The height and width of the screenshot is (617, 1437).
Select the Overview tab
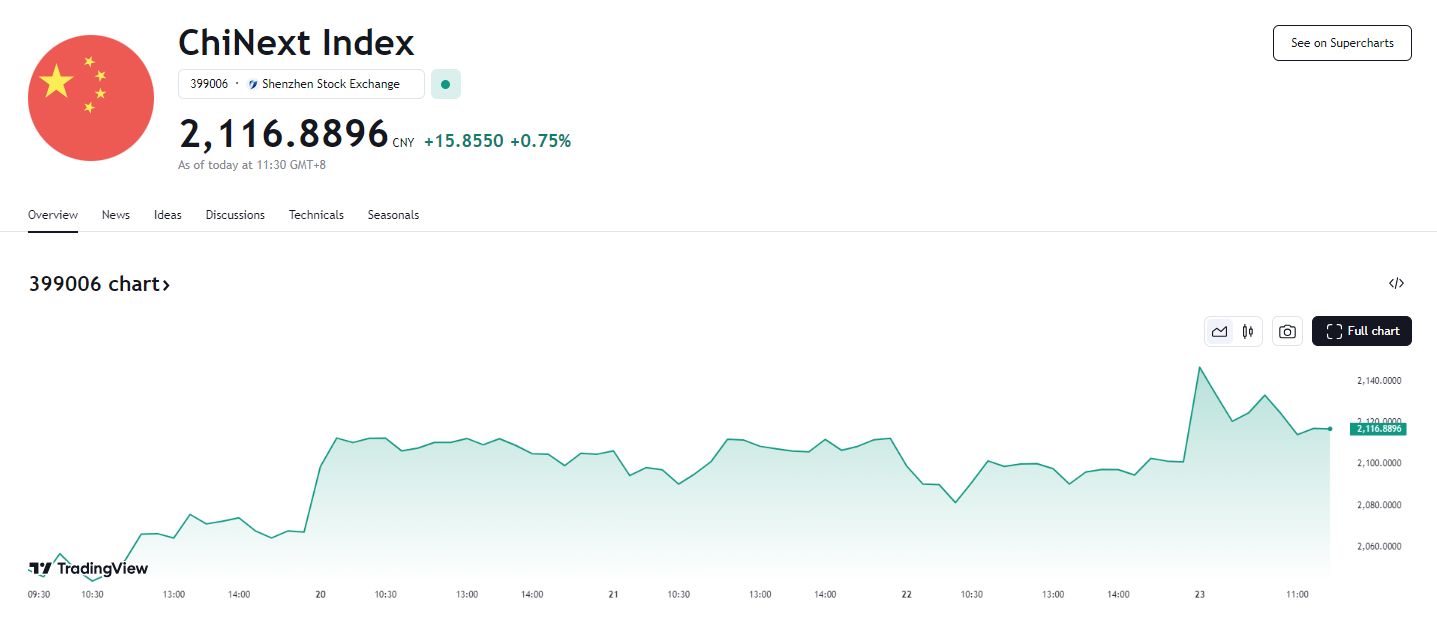click(x=53, y=215)
